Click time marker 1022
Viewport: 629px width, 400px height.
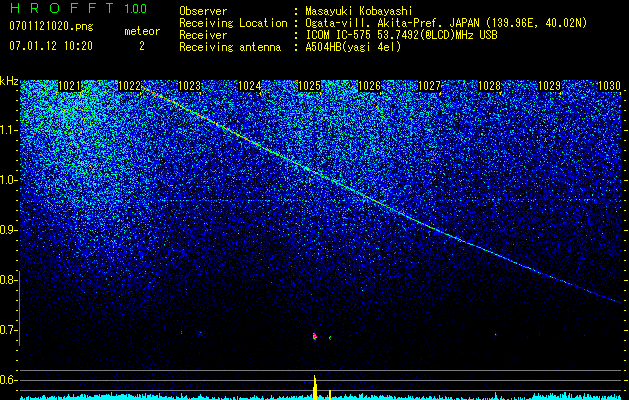[130, 86]
